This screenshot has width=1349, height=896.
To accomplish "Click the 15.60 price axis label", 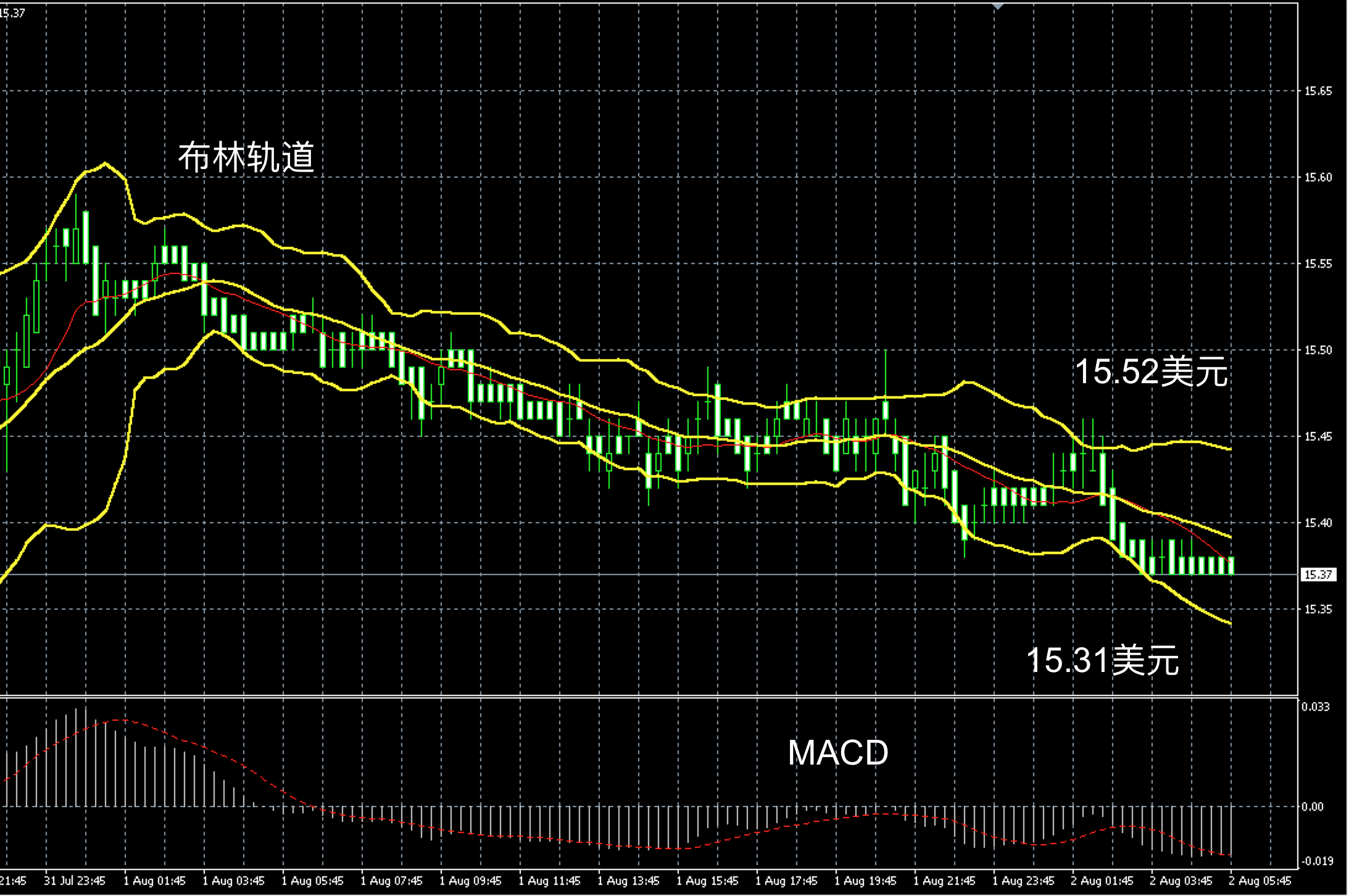I will tap(1318, 178).
